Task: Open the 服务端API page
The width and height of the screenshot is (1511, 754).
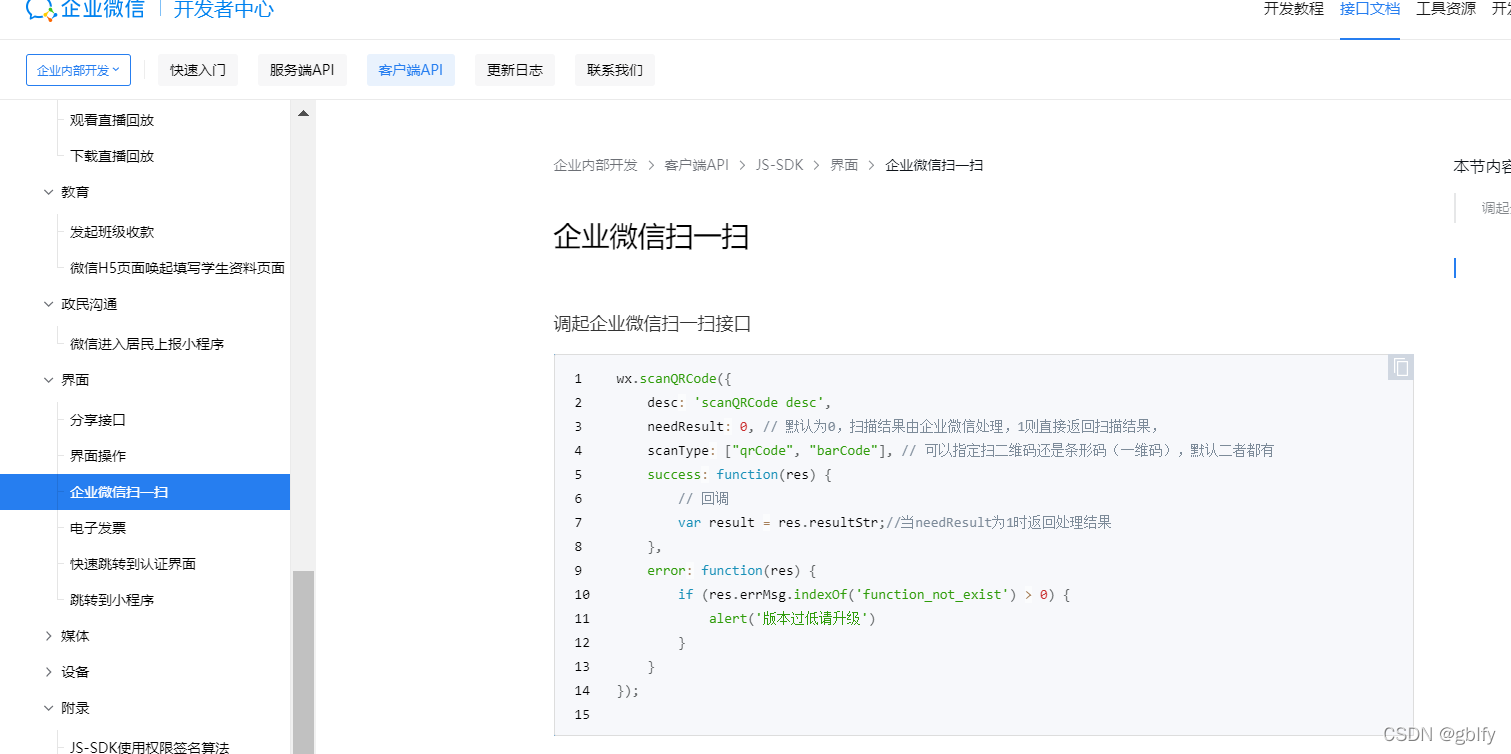Action: pos(302,70)
